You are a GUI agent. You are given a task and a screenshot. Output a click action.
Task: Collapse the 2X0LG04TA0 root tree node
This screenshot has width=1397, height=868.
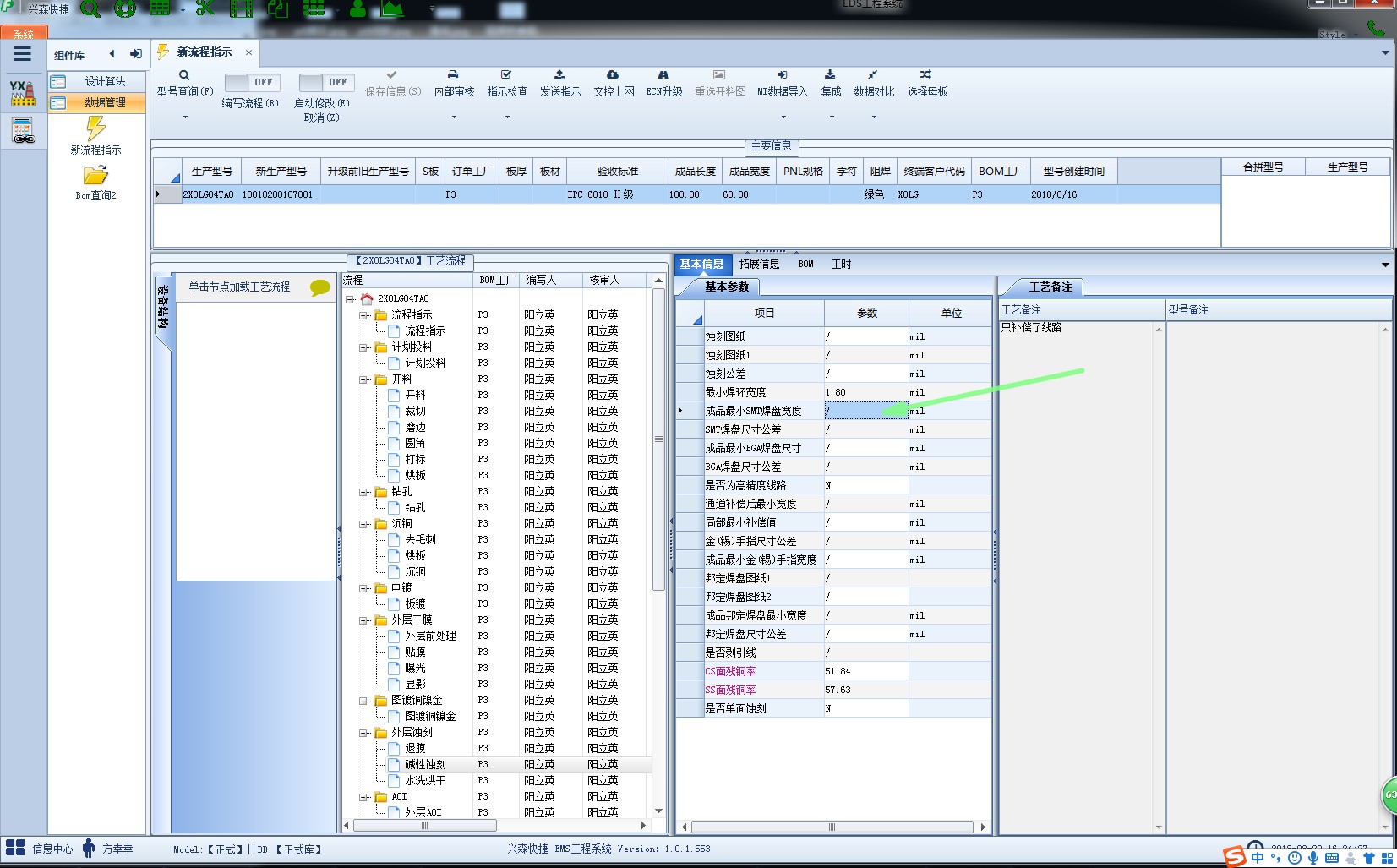tap(350, 299)
